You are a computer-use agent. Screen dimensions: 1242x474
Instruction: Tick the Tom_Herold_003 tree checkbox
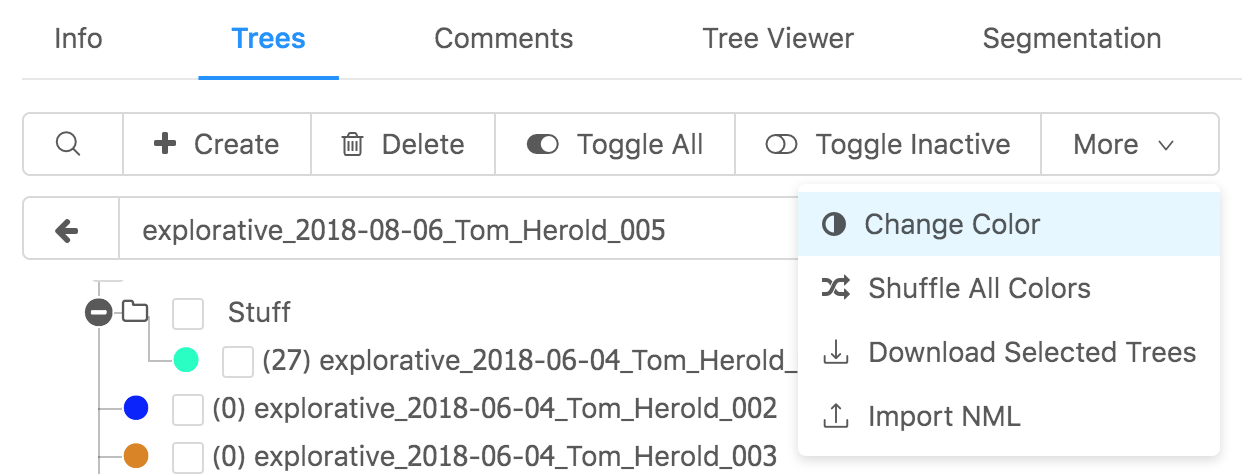[188, 457]
